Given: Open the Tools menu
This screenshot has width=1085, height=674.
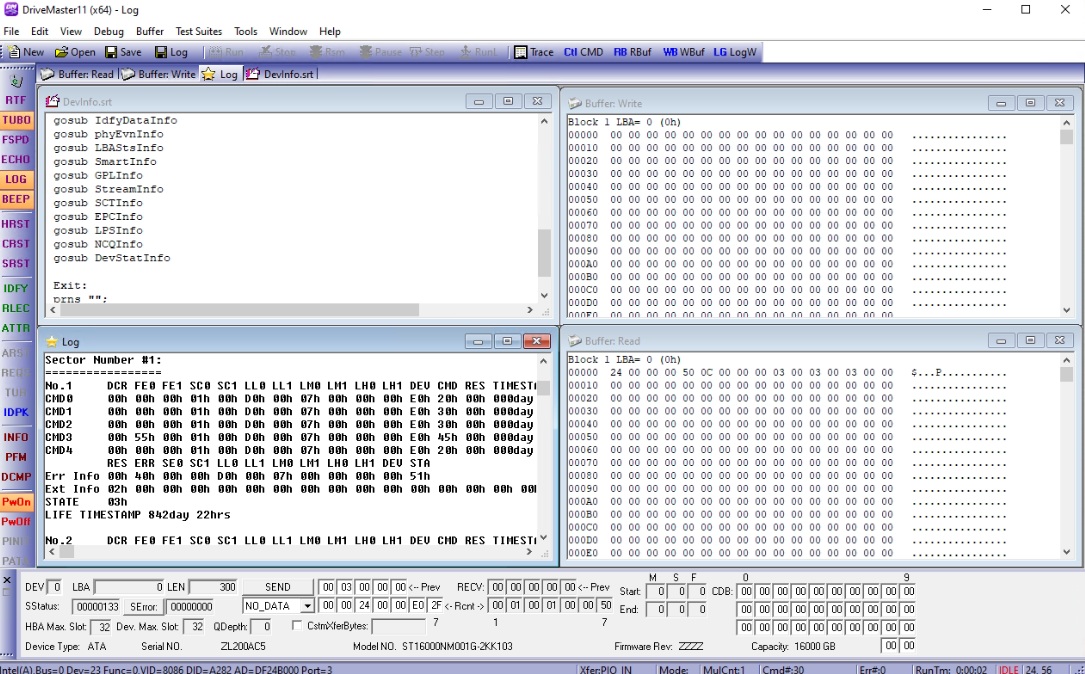Looking at the screenshot, I should pos(246,31).
